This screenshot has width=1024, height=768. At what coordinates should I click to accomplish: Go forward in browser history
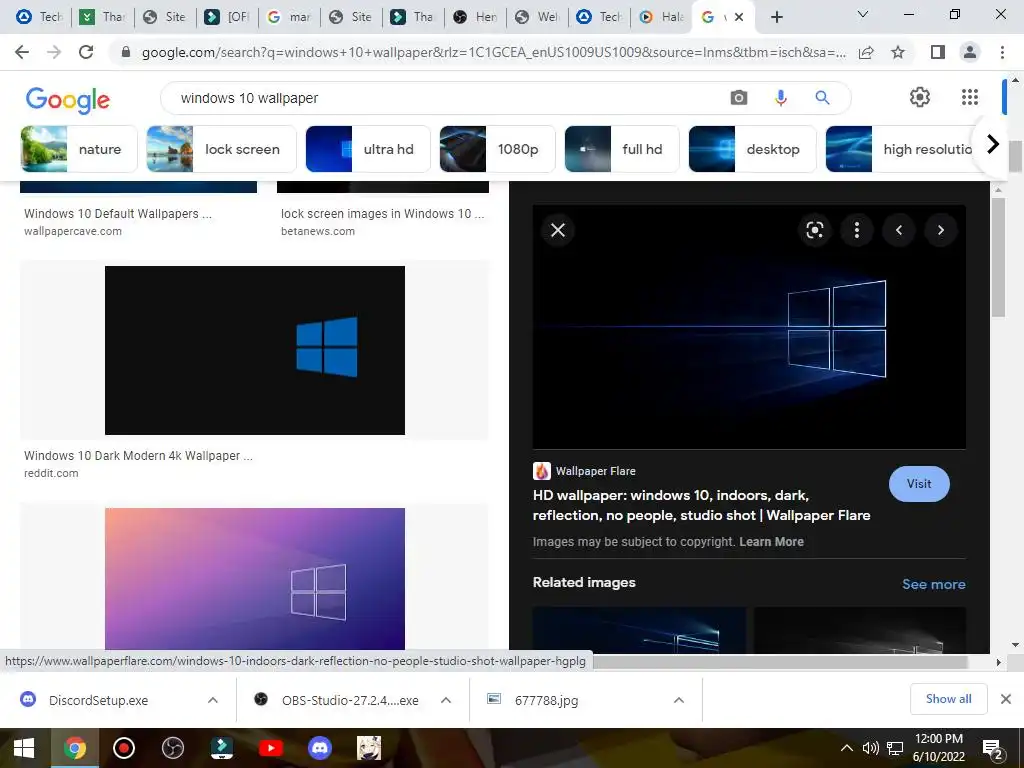[54, 52]
